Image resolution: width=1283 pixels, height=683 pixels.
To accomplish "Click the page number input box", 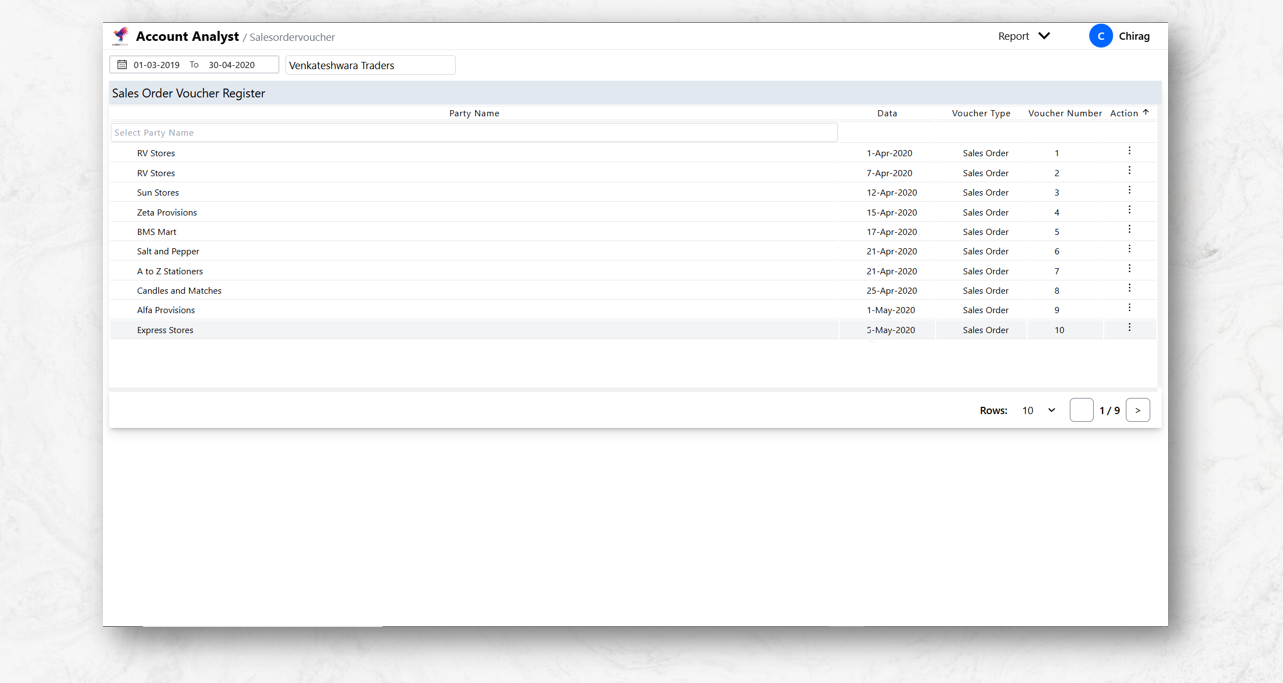I will coord(1081,410).
